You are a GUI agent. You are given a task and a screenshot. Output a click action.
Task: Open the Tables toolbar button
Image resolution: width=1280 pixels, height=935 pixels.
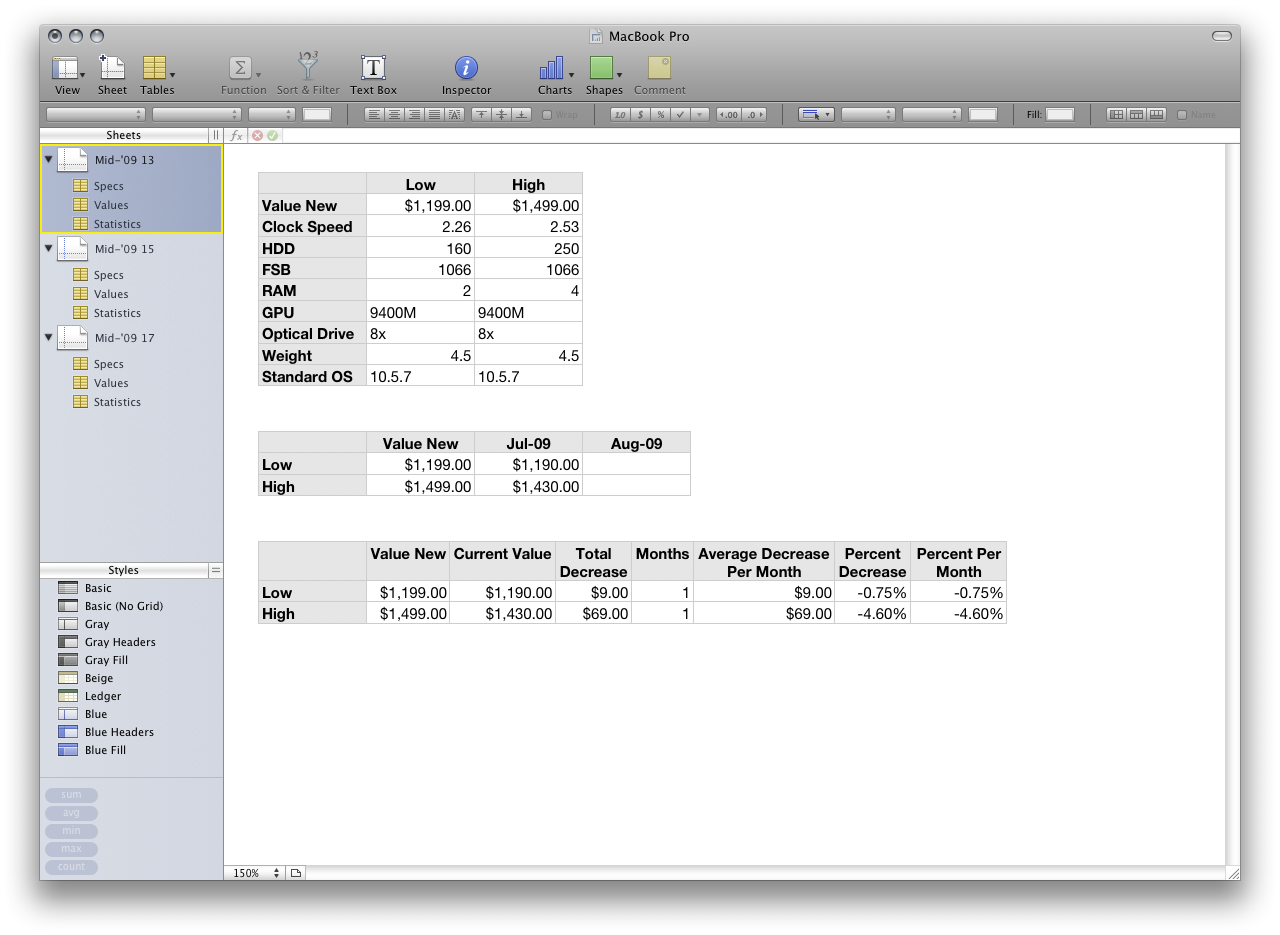tap(157, 74)
